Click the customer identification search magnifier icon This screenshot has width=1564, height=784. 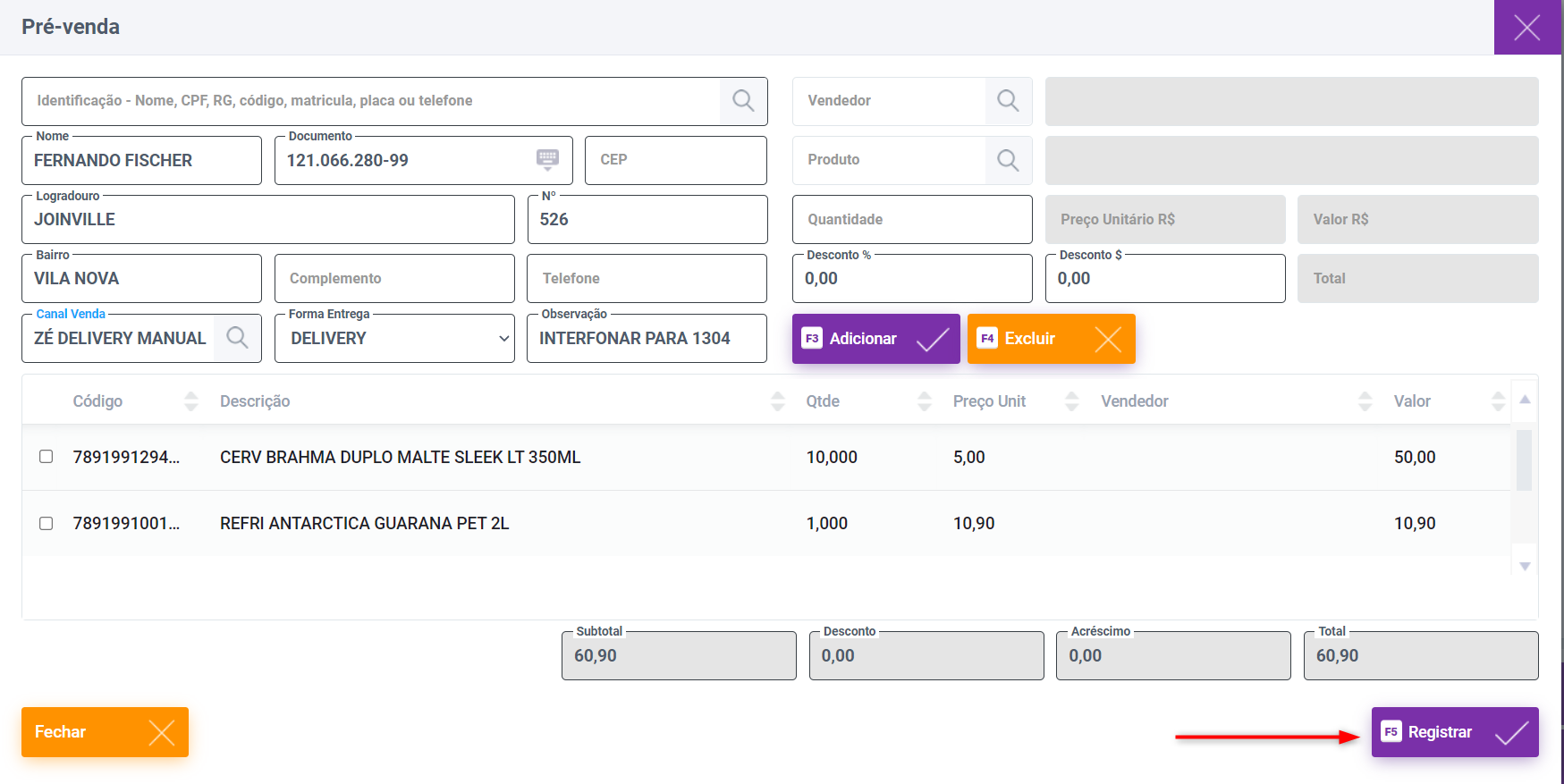click(743, 101)
